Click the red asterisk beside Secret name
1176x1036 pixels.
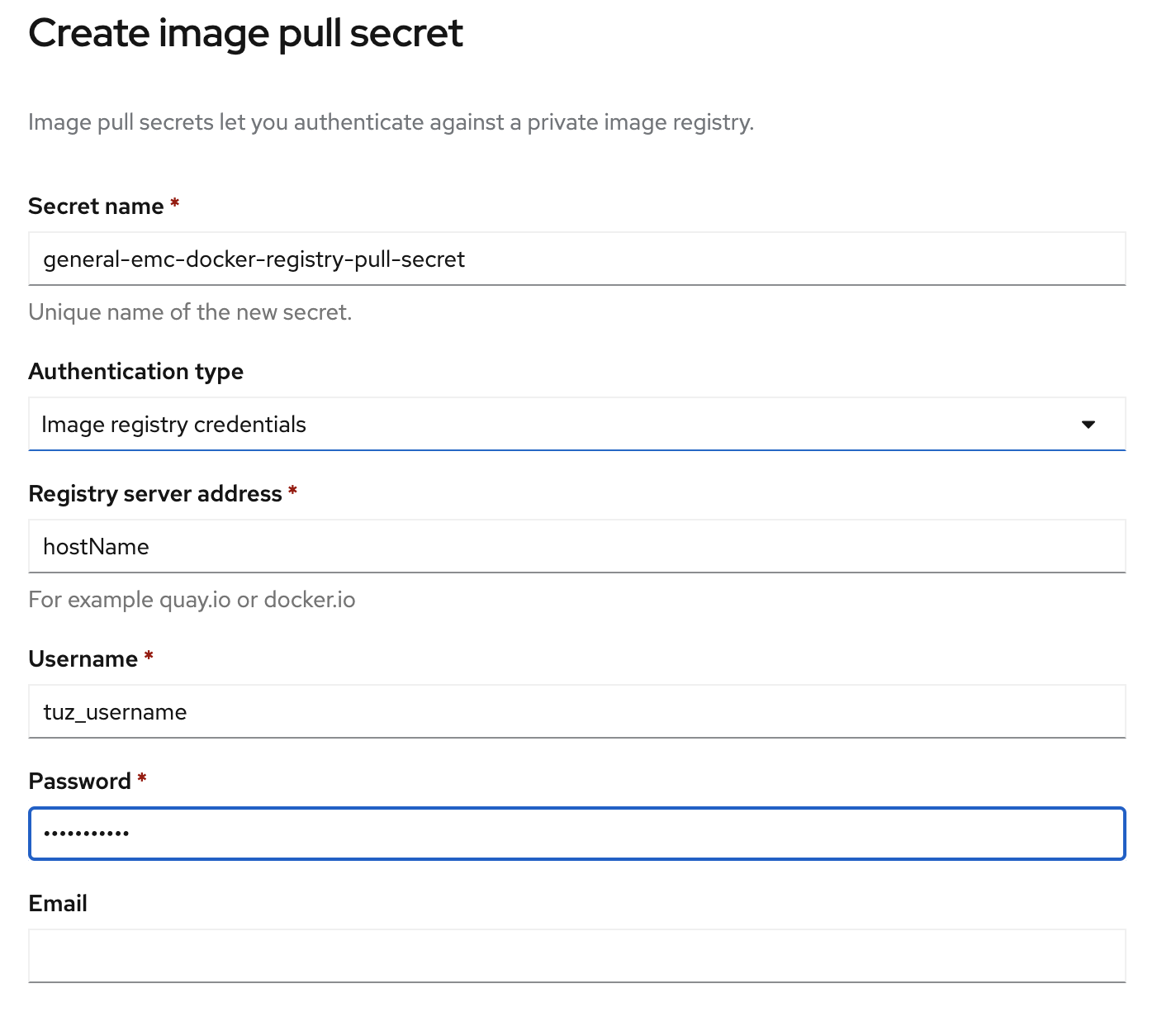click(x=175, y=203)
